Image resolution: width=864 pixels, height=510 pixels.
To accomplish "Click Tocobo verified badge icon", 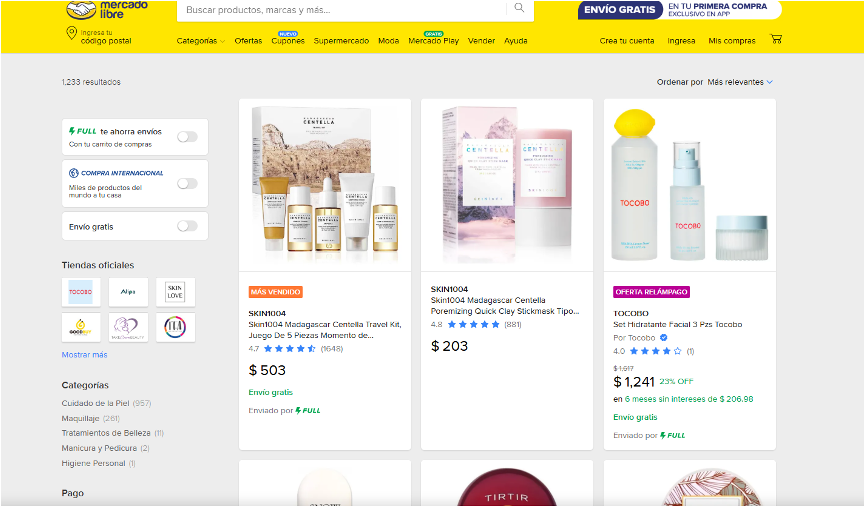I will 663,338.
